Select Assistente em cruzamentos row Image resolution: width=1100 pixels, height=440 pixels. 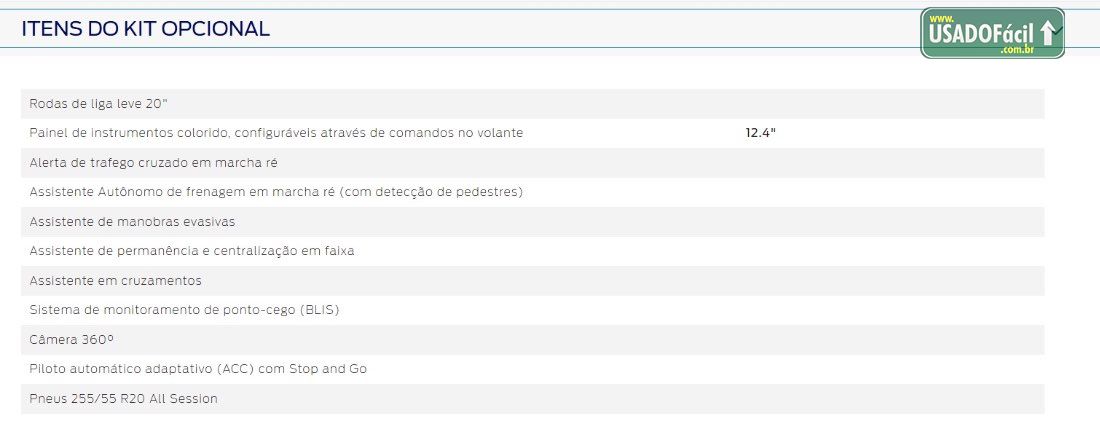tap(532, 281)
